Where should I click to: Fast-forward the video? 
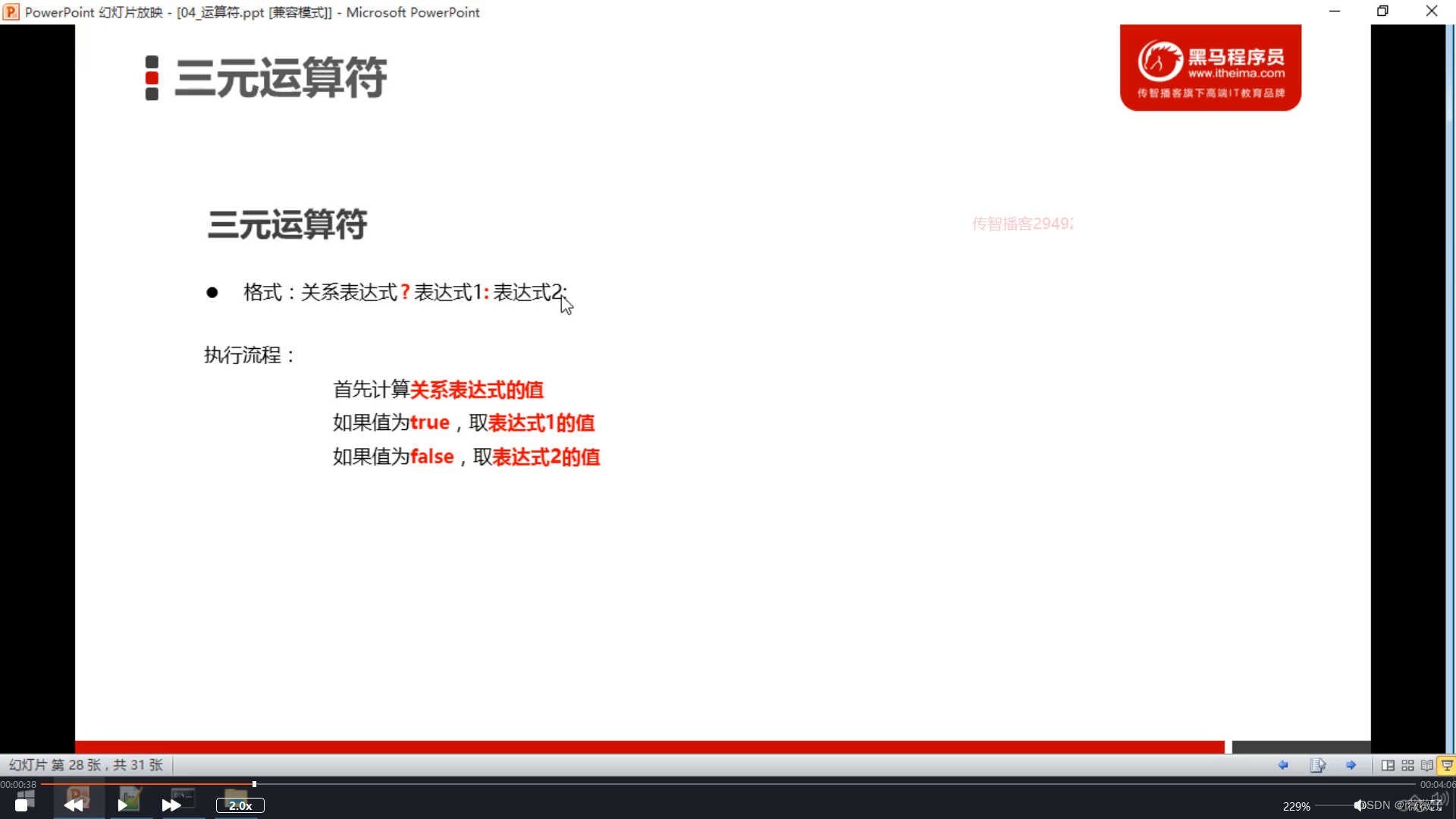pyautogui.click(x=171, y=805)
